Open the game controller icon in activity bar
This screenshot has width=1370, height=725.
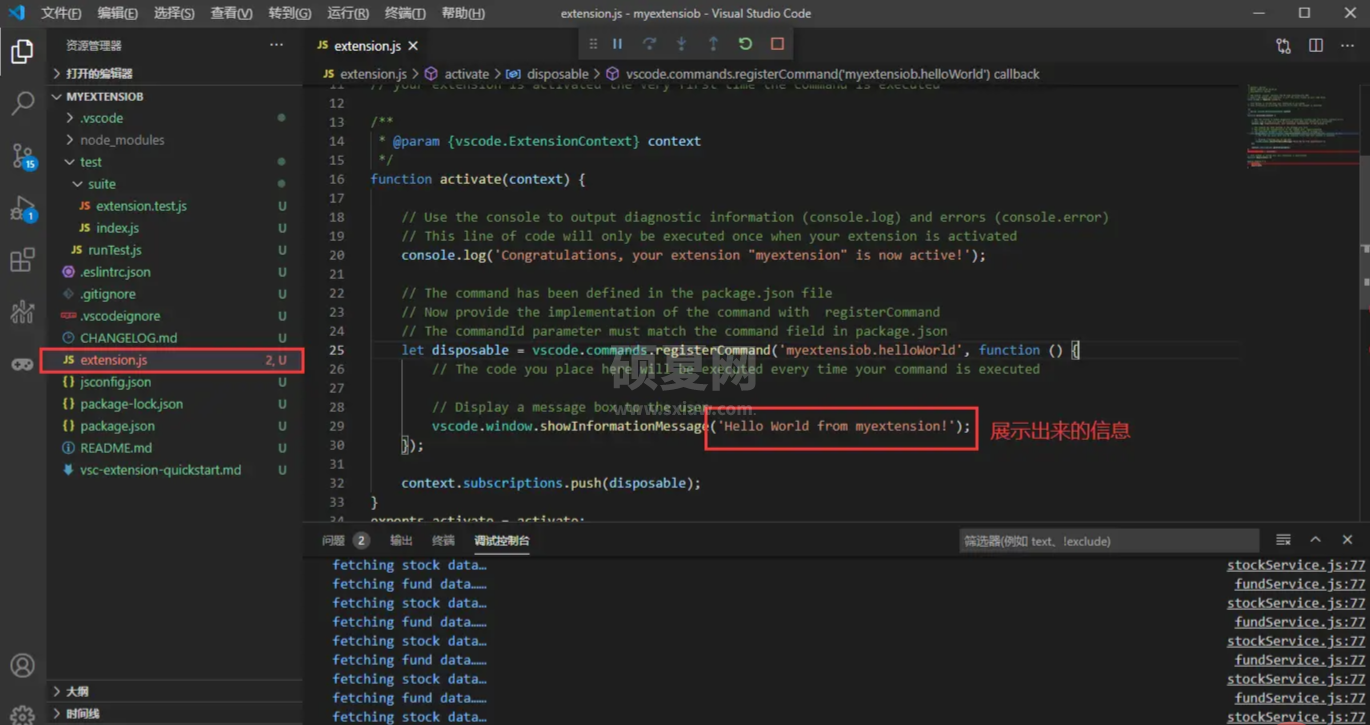pyautogui.click(x=22, y=364)
